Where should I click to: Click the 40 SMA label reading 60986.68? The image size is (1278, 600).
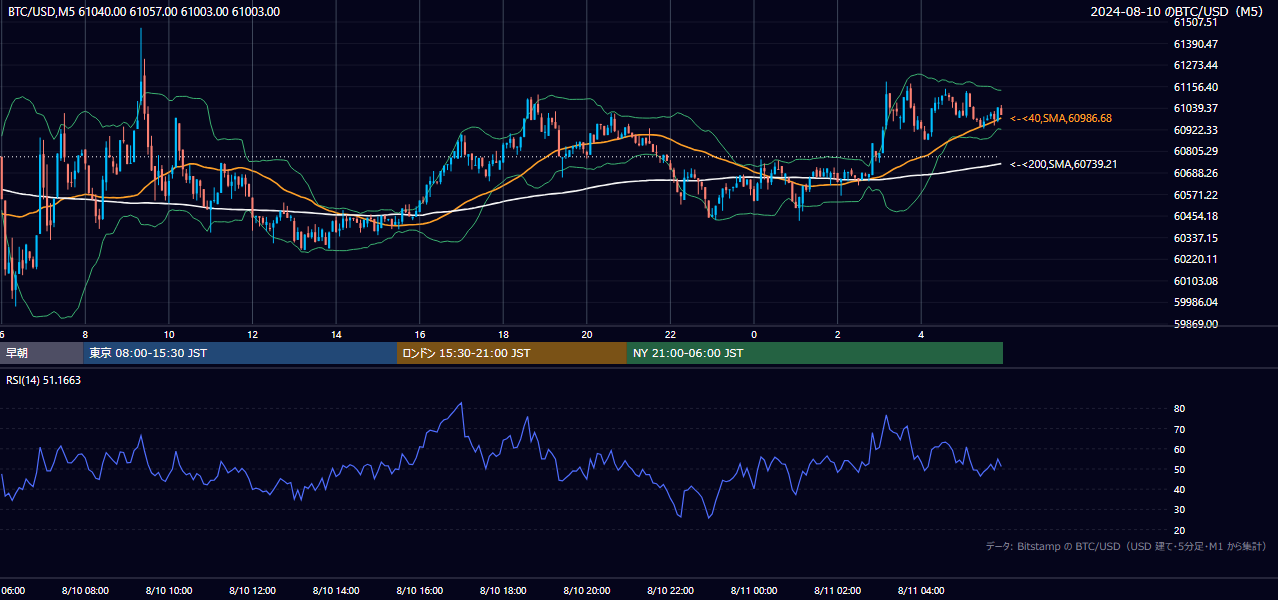point(1061,118)
